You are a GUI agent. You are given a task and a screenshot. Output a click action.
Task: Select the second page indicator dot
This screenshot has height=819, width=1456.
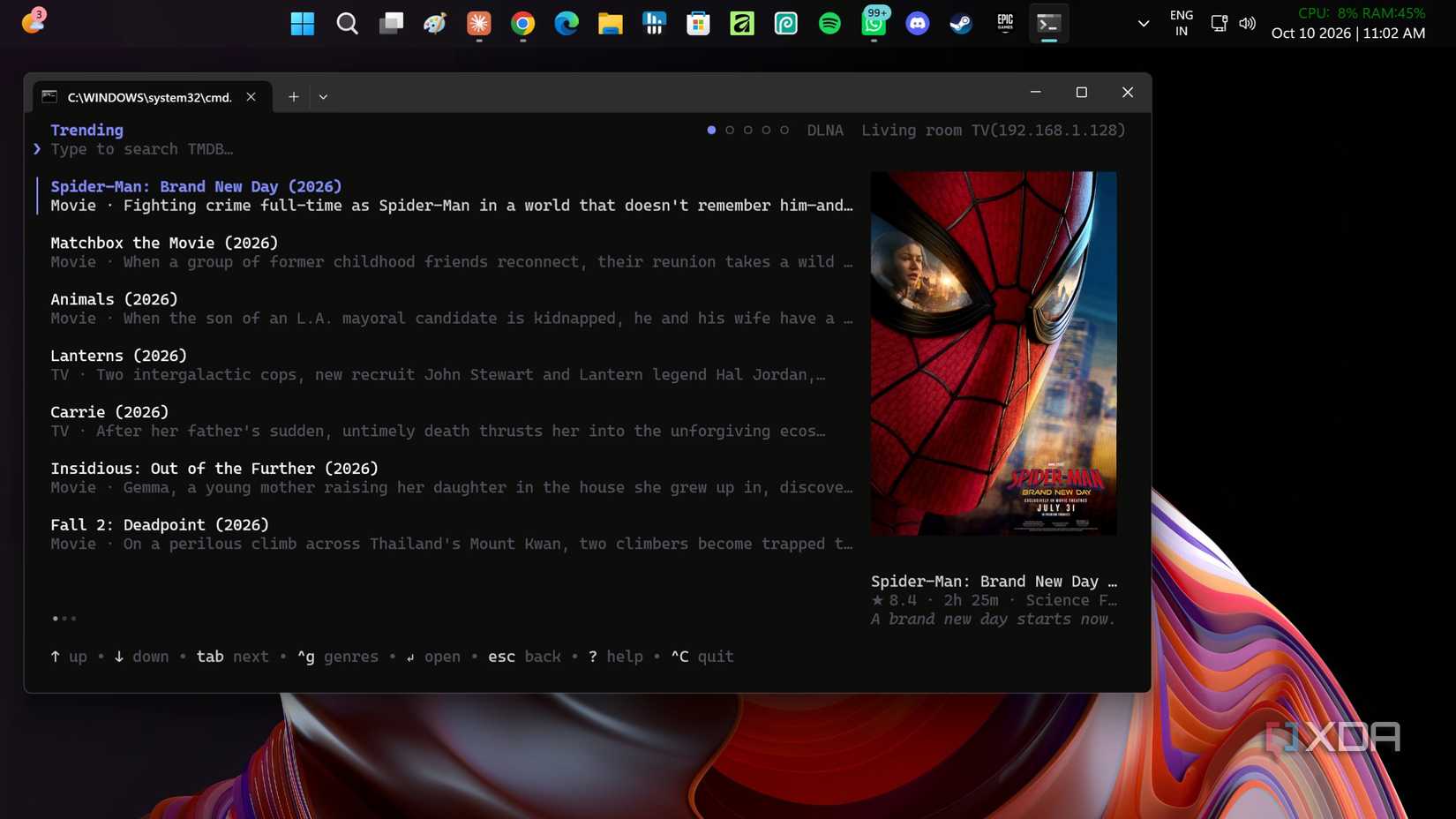730,130
